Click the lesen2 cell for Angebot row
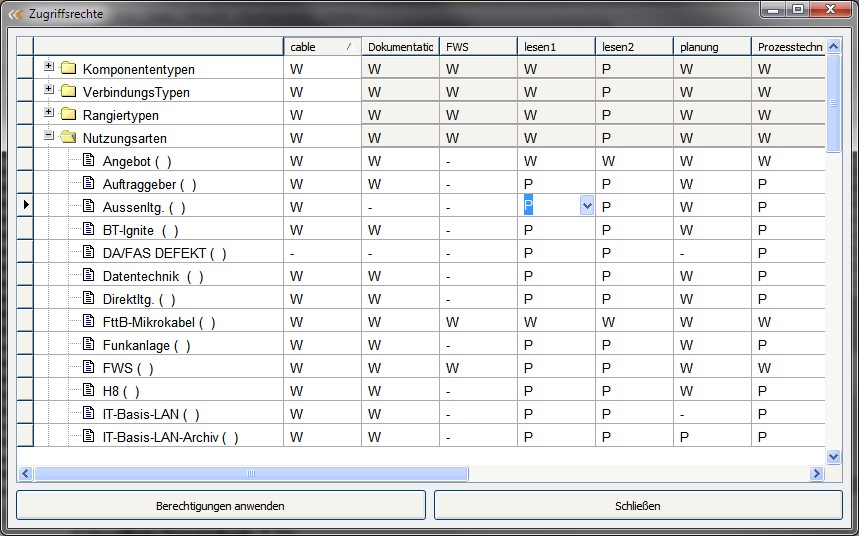The height and width of the screenshot is (536, 859). point(634,160)
